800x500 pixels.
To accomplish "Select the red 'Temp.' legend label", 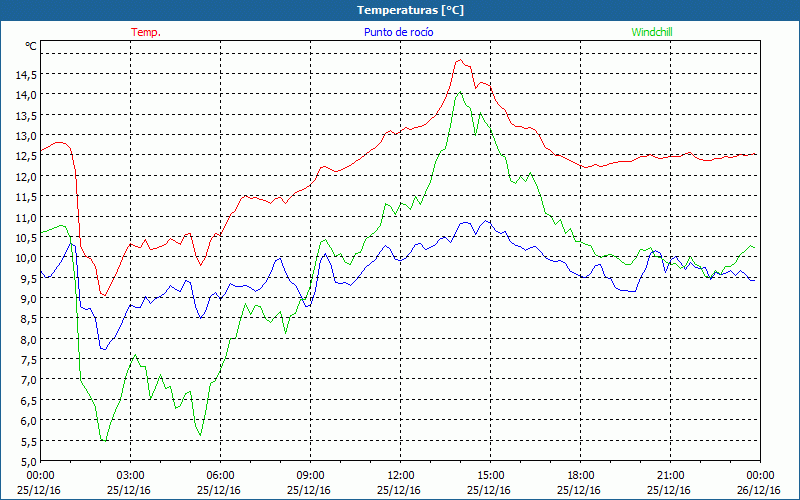I will coord(146,32).
